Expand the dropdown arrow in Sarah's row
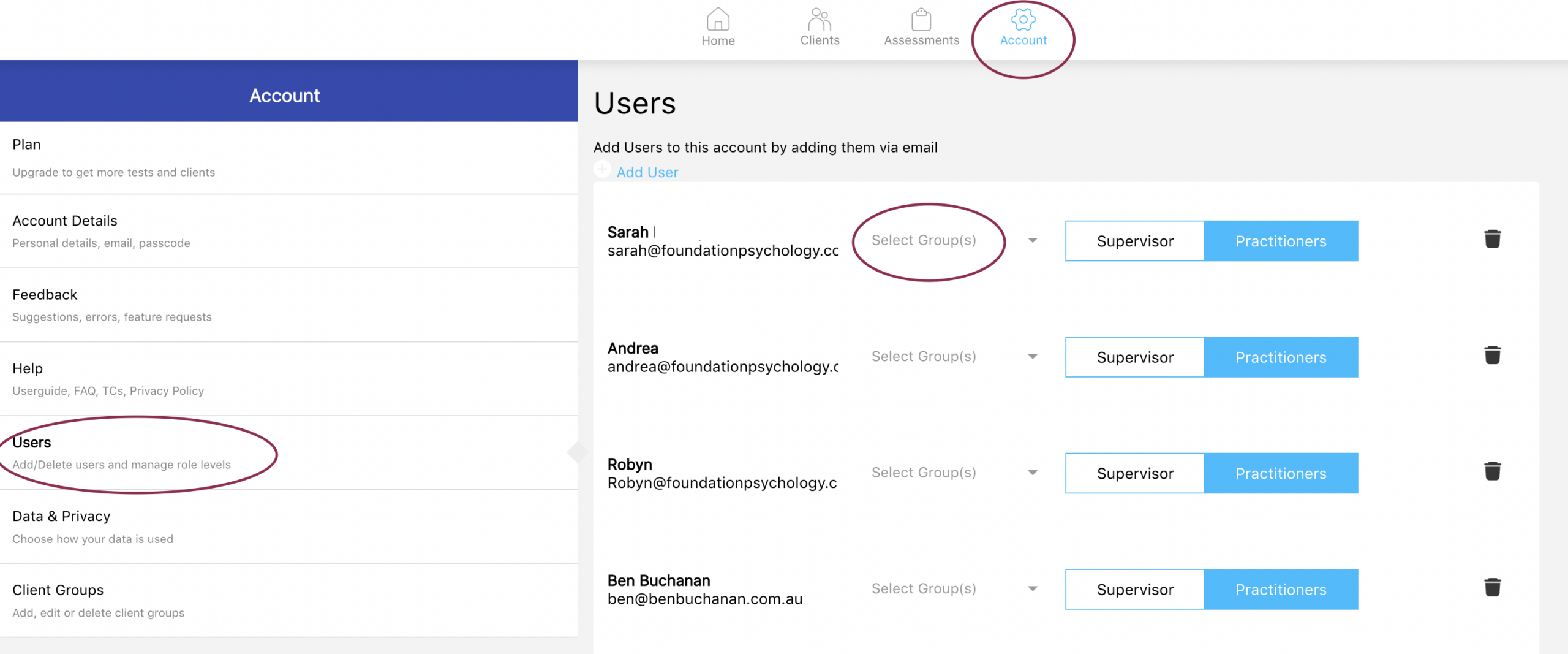Screen dimensions: 1568x654 tap(1033, 240)
